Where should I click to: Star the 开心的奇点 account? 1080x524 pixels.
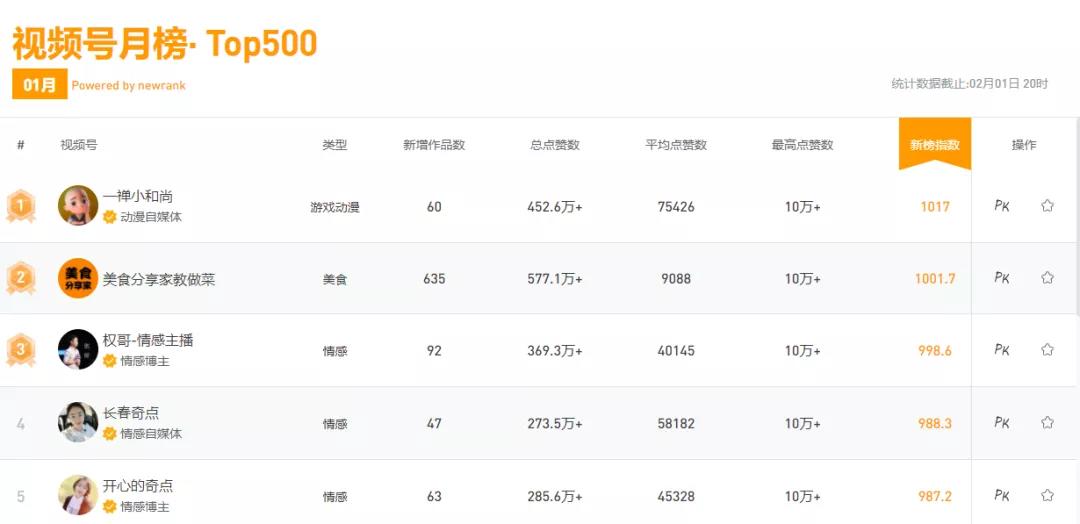pyautogui.click(x=1047, y=495)
